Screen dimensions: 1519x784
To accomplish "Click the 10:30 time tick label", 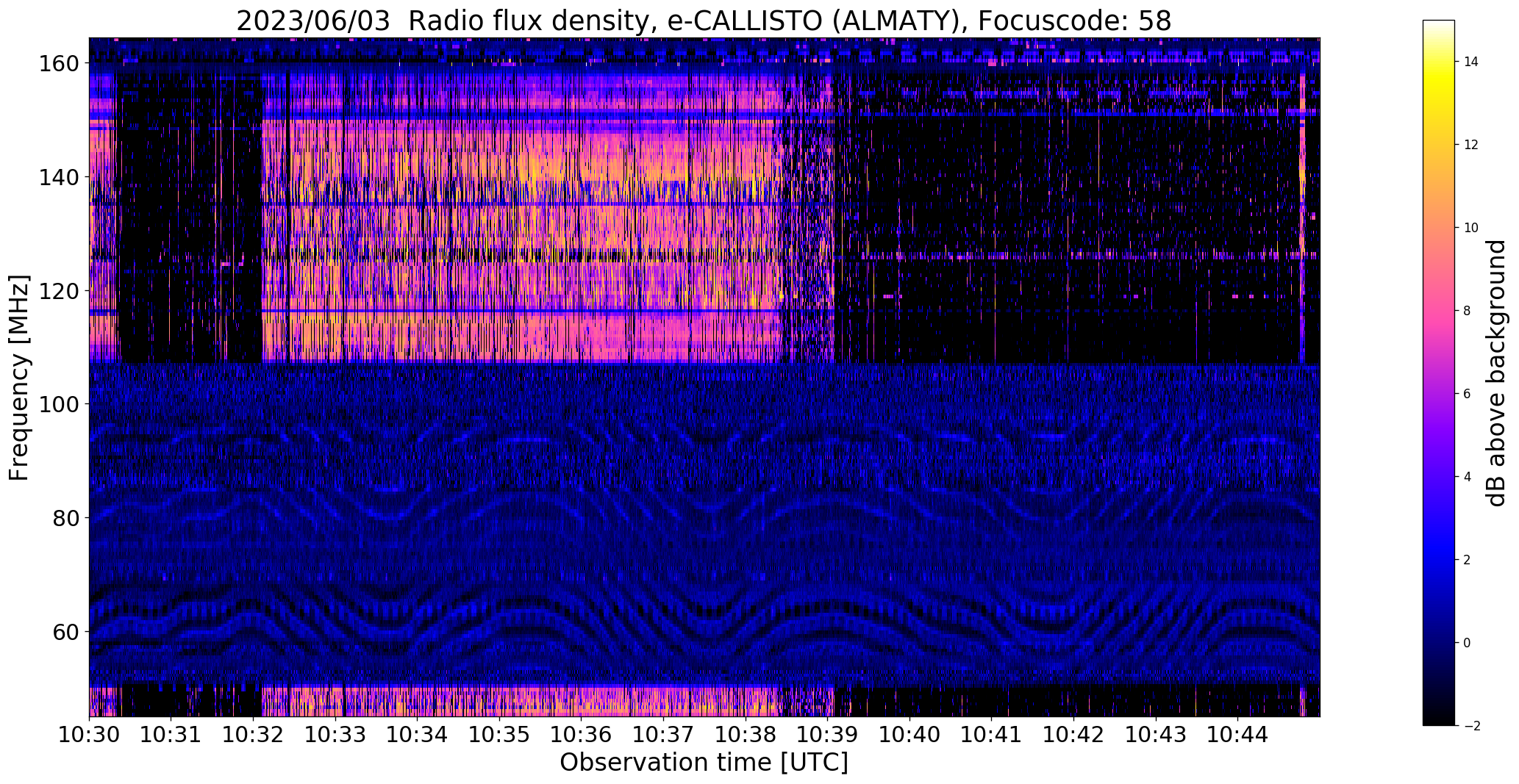I will coord(89,734).
